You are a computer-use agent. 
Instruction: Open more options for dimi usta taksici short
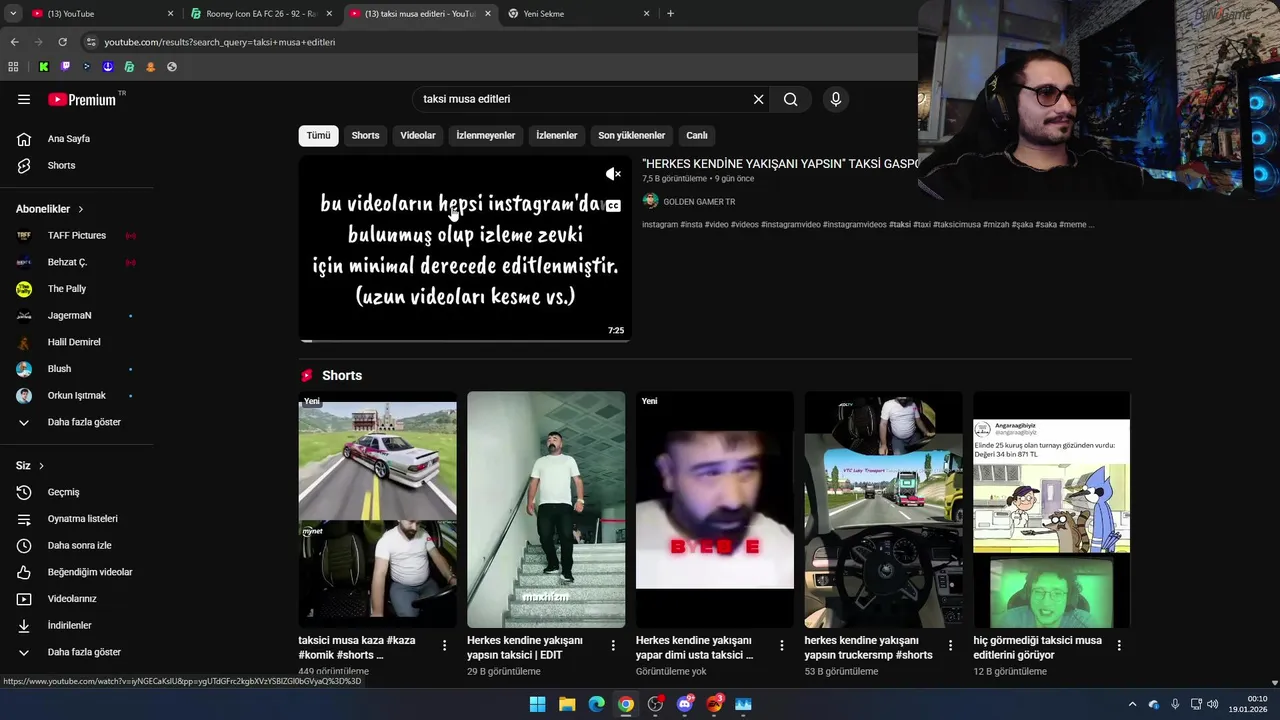[782, 646]
